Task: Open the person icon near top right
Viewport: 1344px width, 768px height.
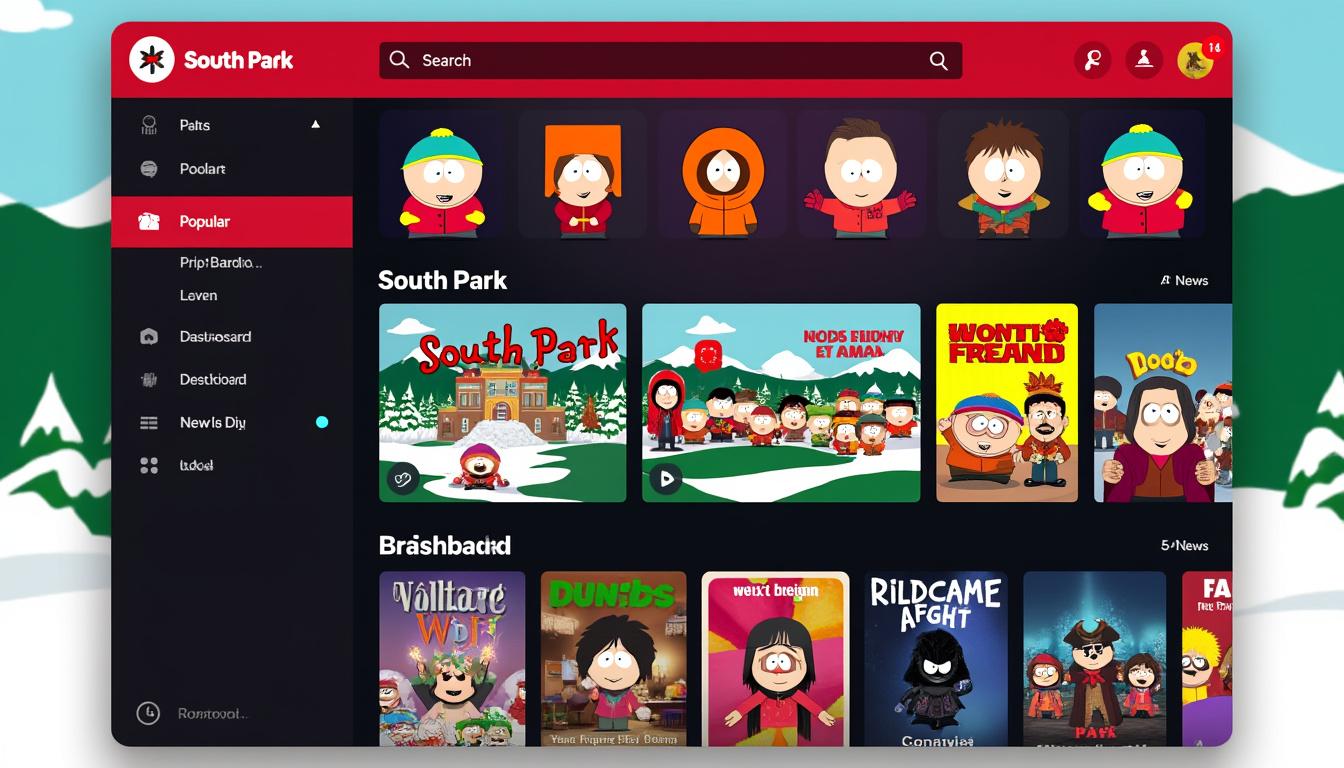Action: click(1144, 60)
